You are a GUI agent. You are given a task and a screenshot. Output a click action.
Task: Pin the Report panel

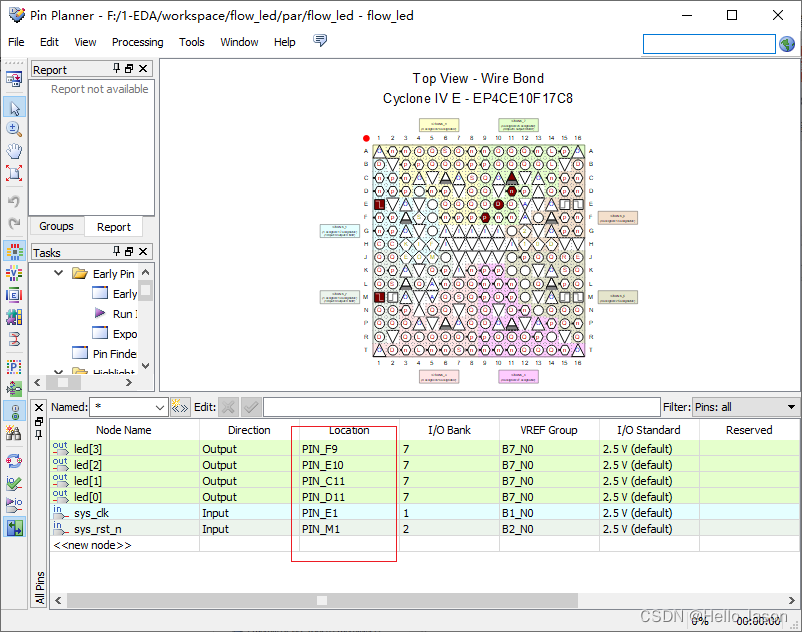click(x=117, y=68)
